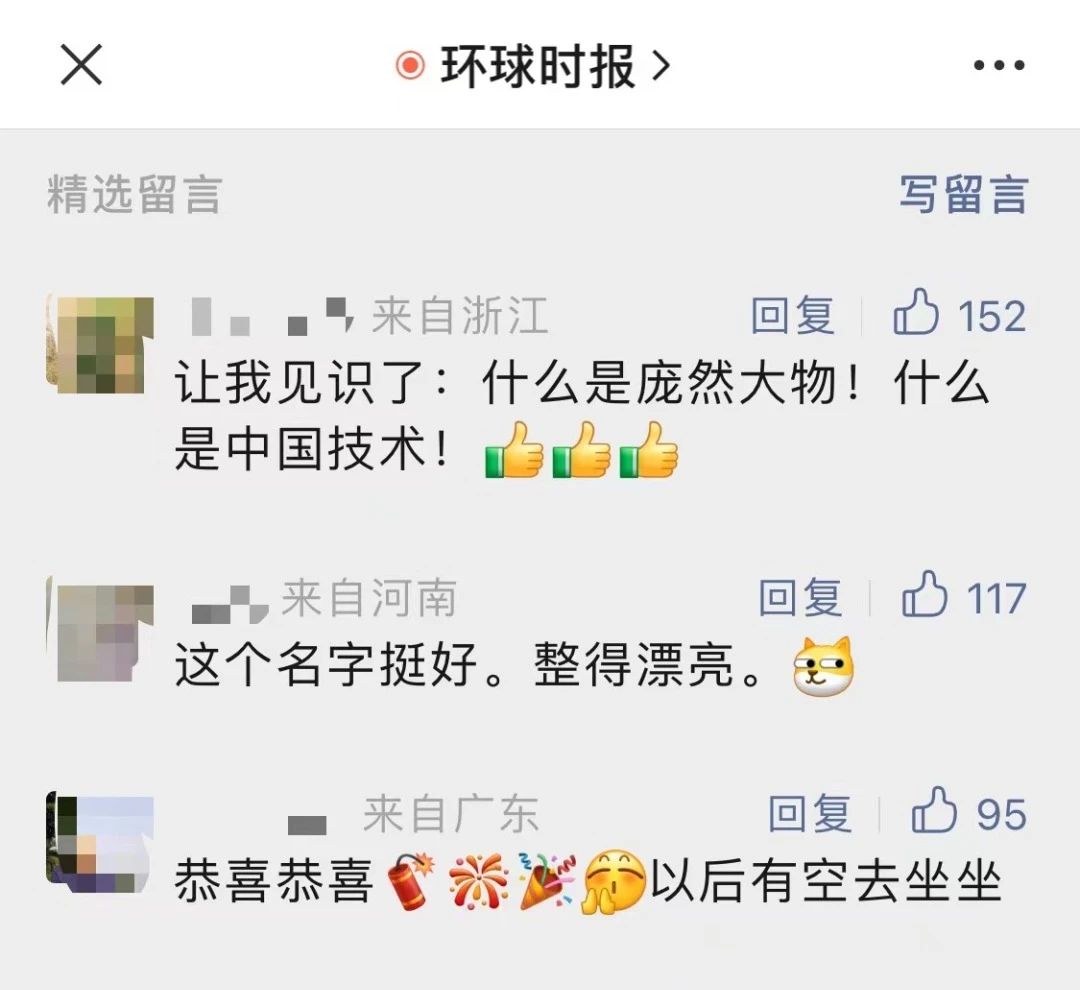Open the three-dot more options menu
Viewport: 1080px width, 990px height.
pos(999,65)
